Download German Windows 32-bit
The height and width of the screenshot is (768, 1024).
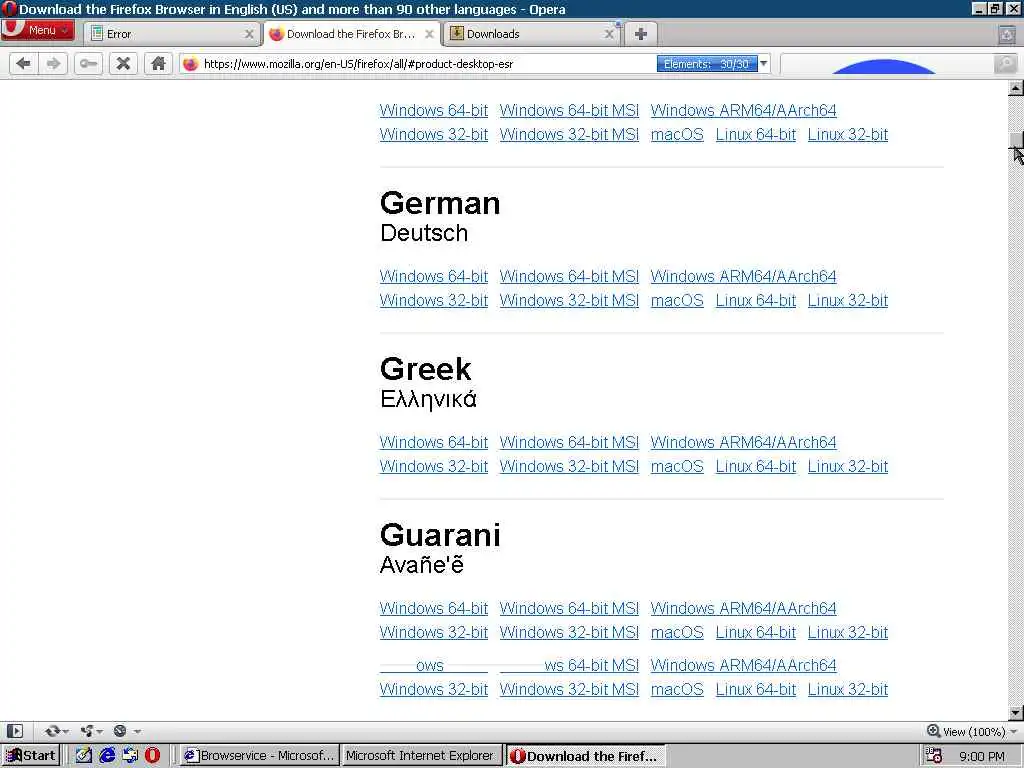tap(434, 300)
